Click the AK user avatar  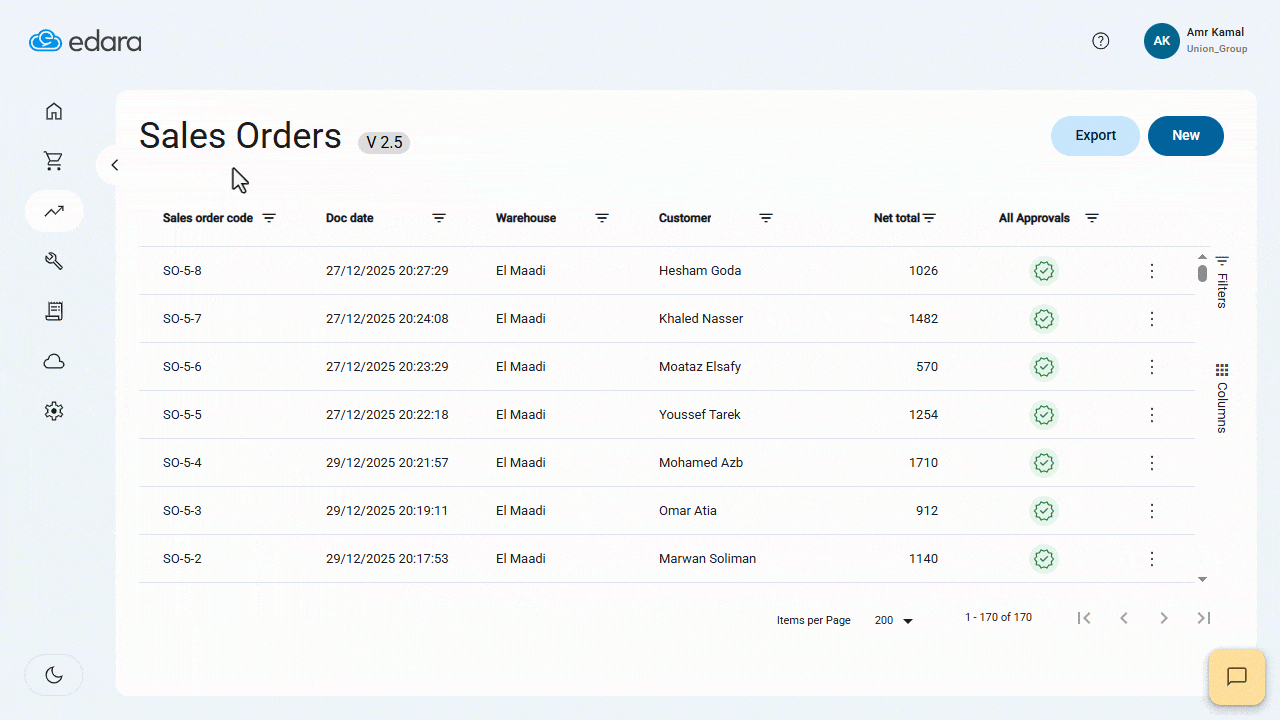pos(1162,41)
